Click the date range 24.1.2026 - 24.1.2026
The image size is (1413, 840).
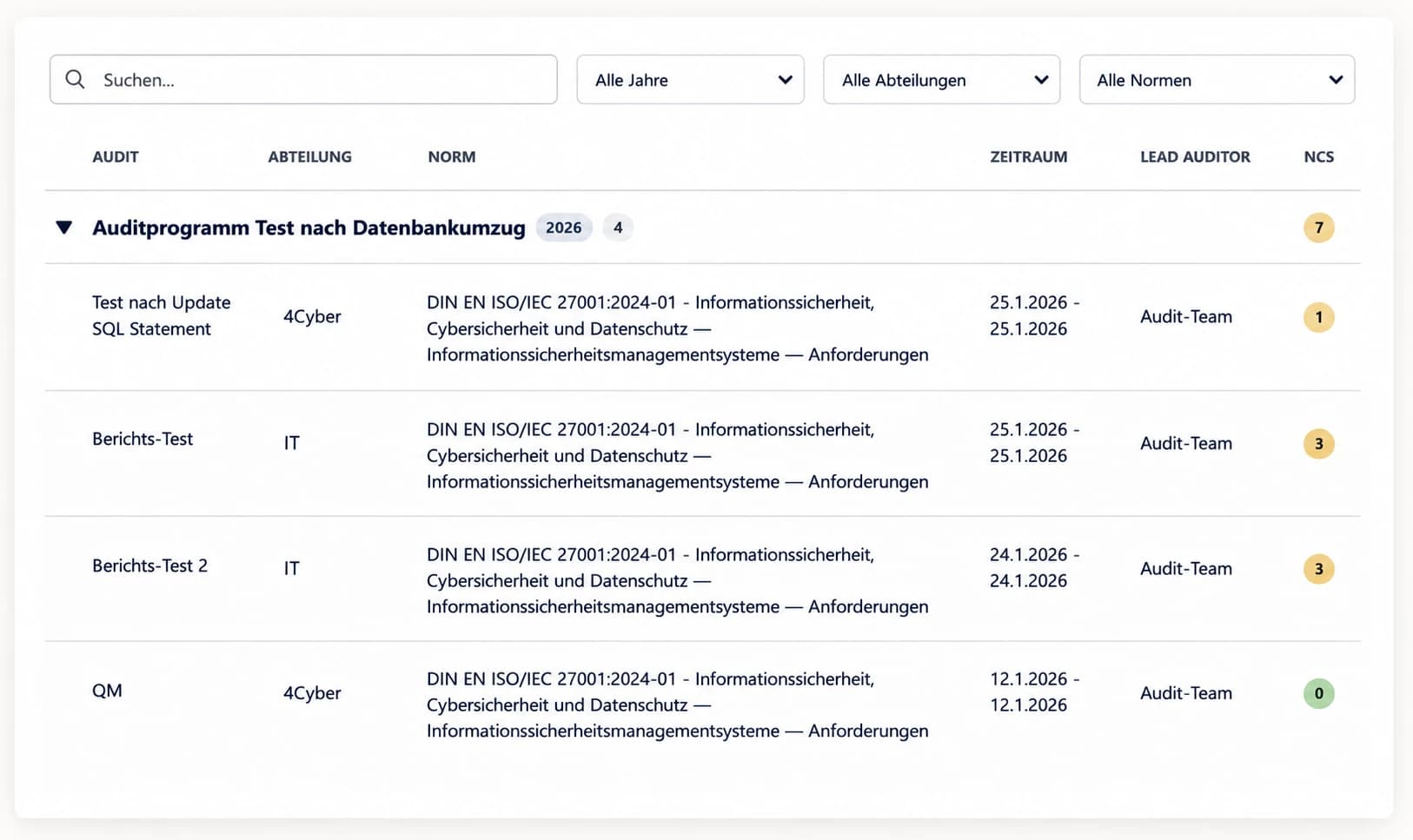click(x=1034, y=567)
